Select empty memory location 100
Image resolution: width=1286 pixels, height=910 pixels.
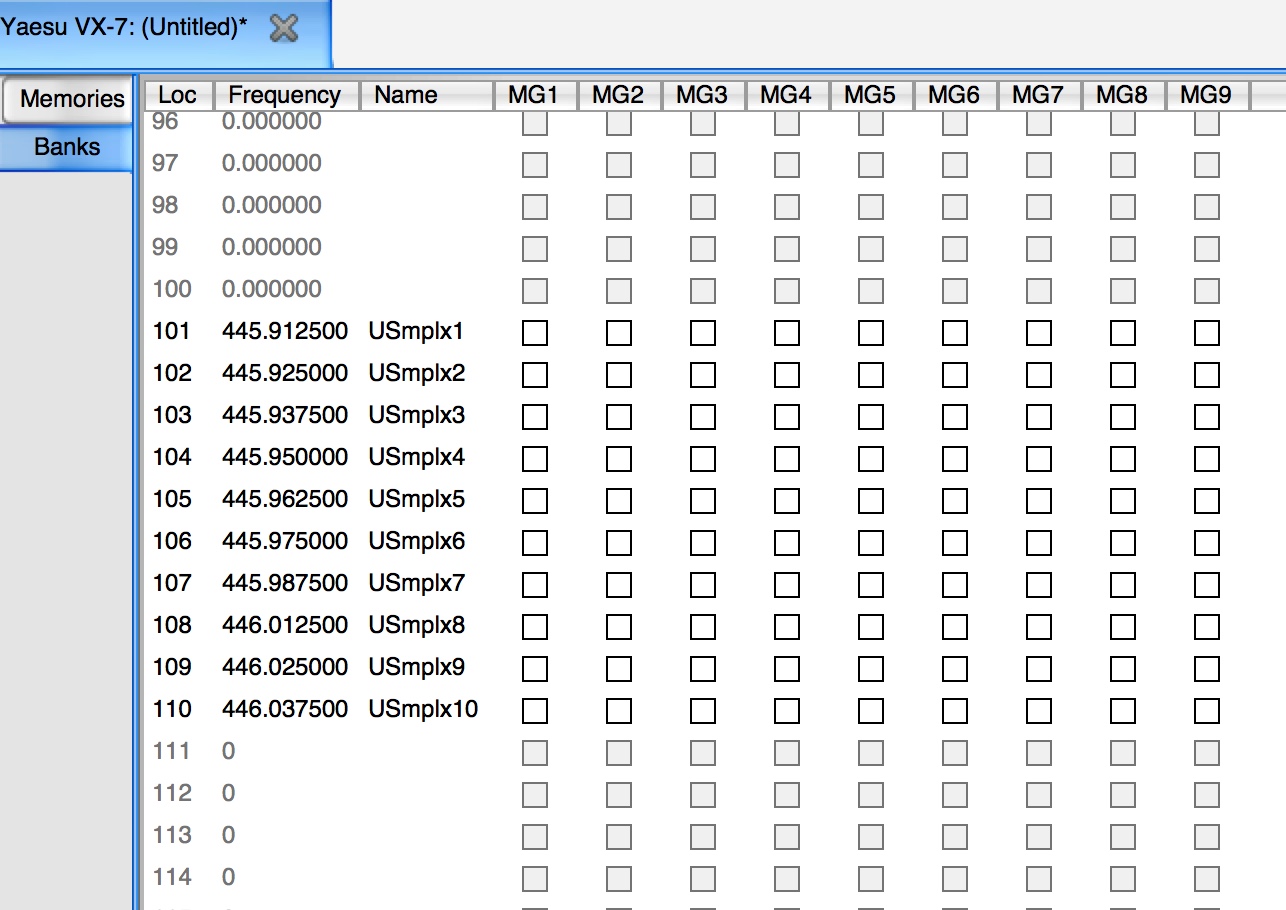click(x=172, y=289)
